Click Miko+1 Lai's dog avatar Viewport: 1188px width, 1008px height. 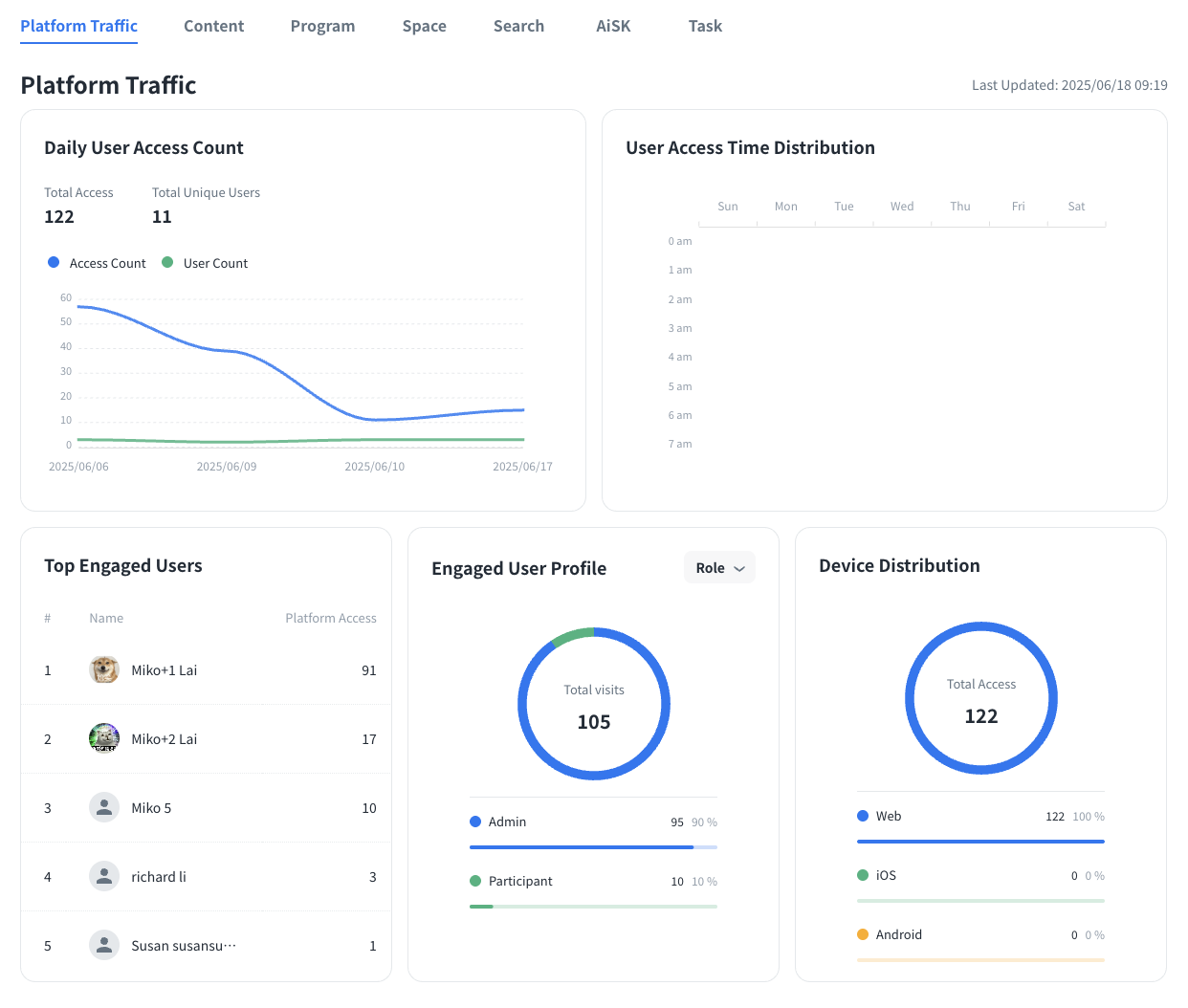(104, 670)
